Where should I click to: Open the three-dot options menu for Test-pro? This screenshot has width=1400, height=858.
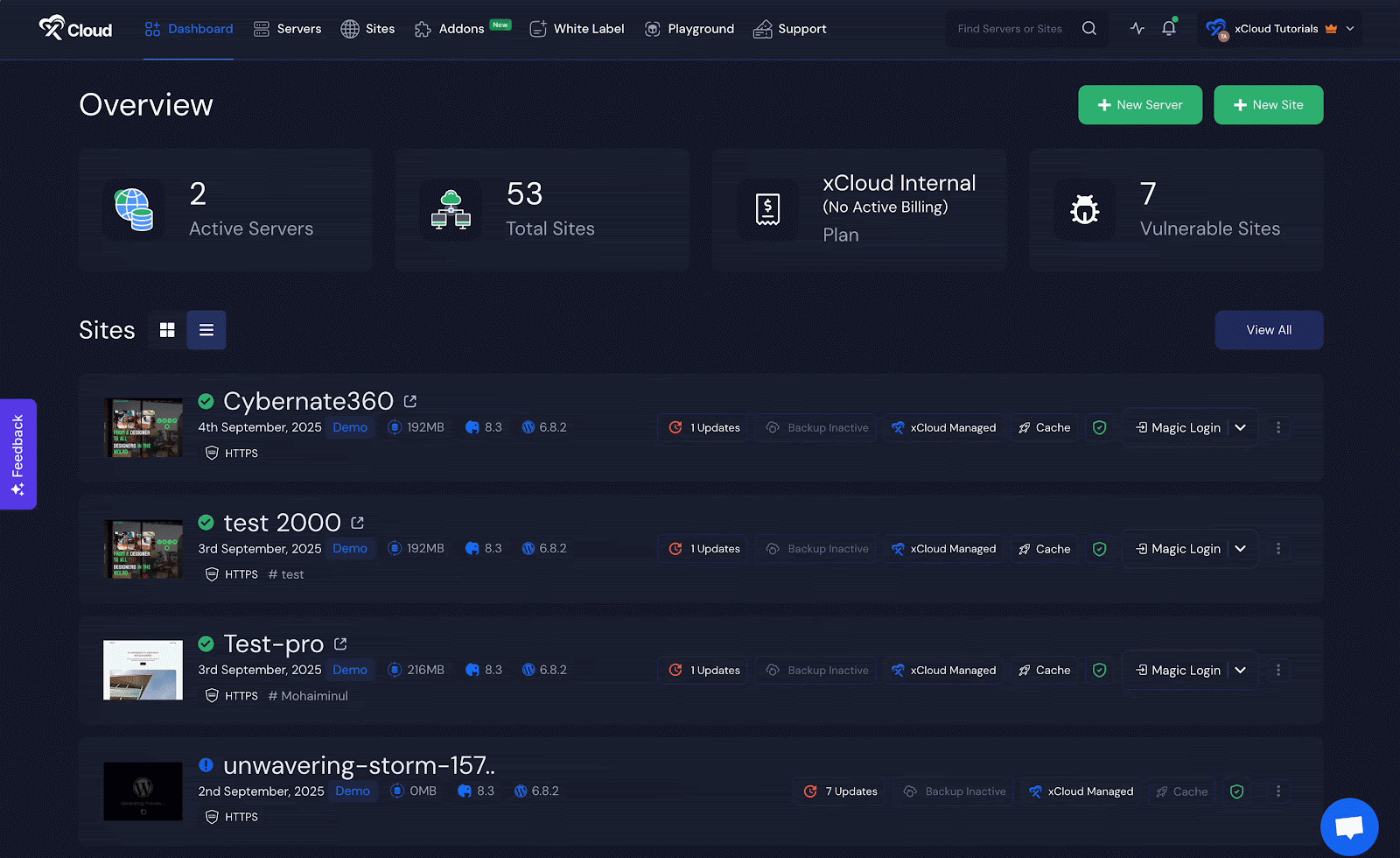tap(1278, 670)
